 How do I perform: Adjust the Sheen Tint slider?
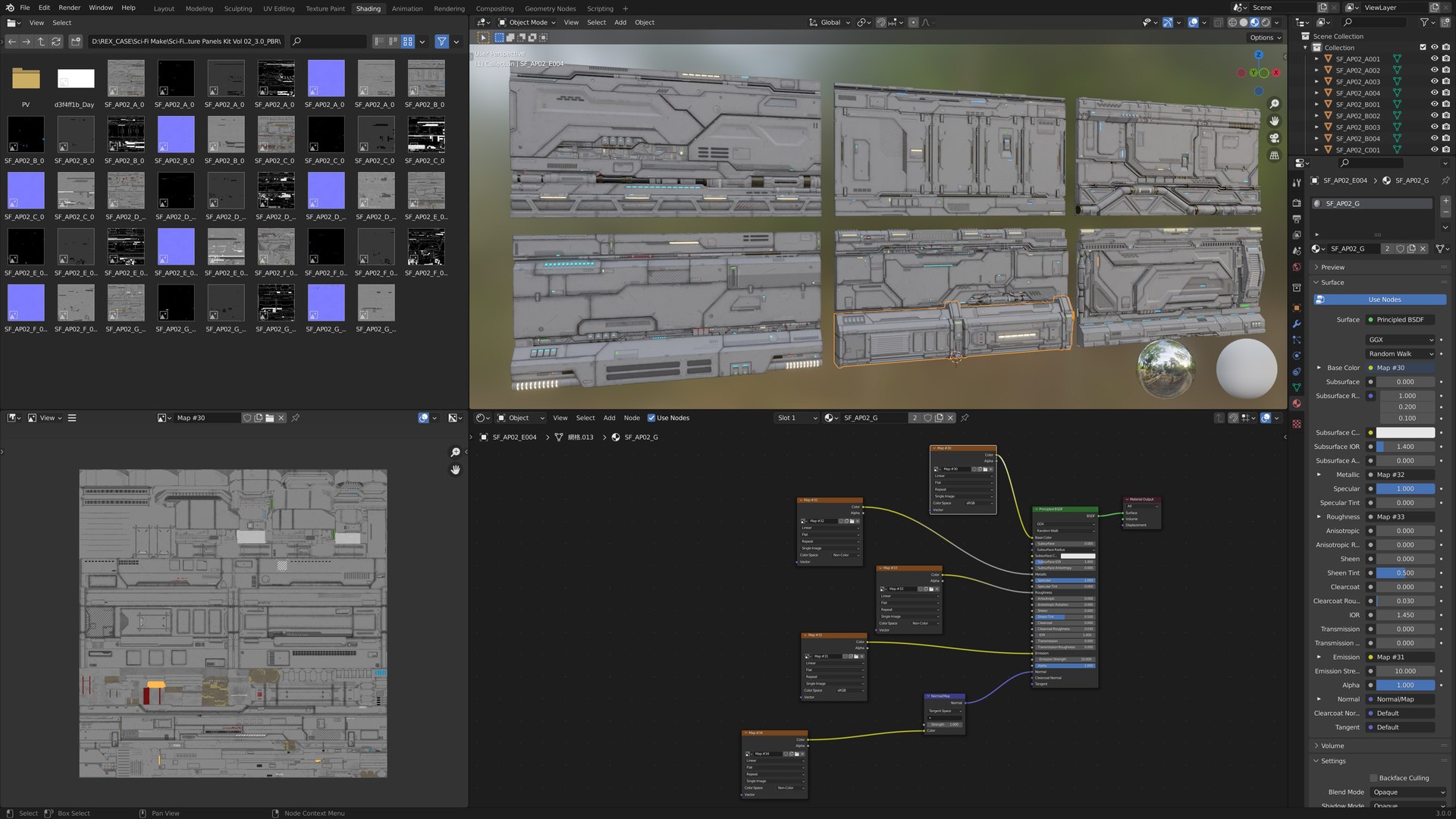(1405, 573)
